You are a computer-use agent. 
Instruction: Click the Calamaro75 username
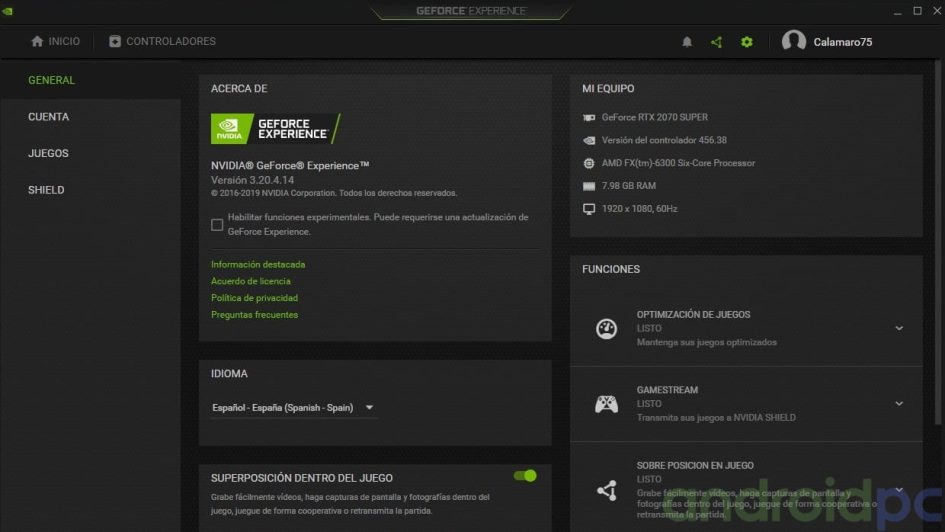[x=843, y=42]
